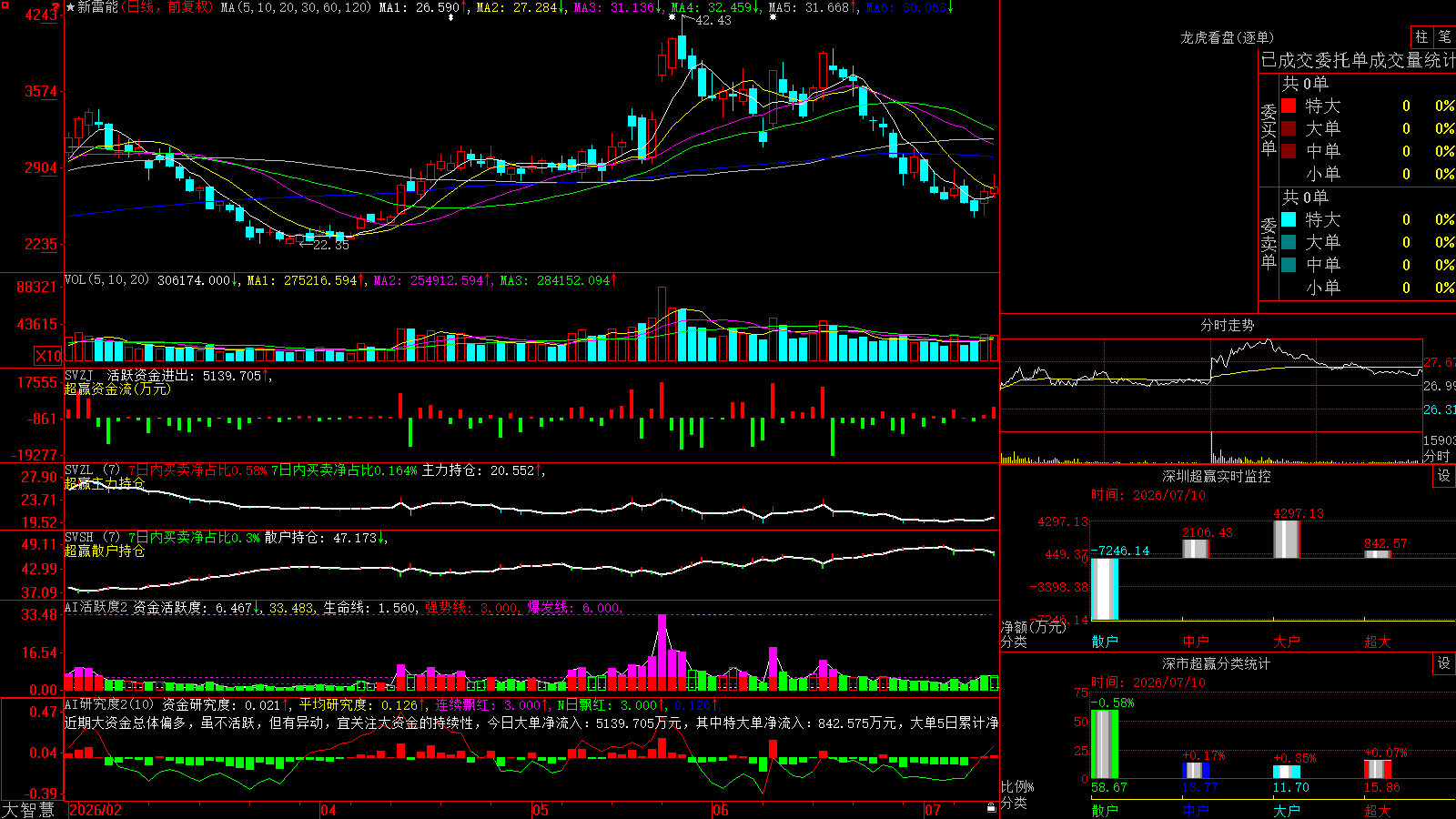Screen dimensions: 1456x819
Task: Click the MA2: 27.284 value label
Action: coord(521,7)
